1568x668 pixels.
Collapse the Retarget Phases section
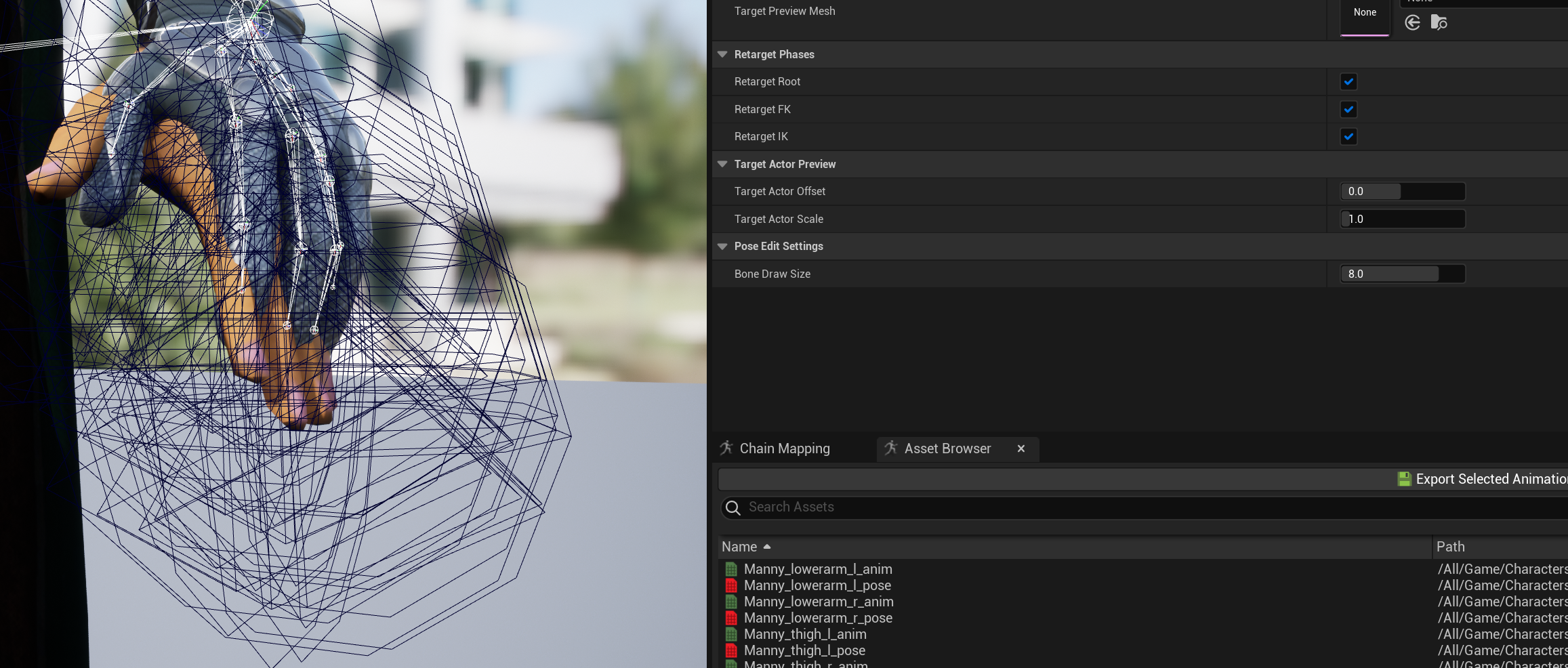[722, 54]
